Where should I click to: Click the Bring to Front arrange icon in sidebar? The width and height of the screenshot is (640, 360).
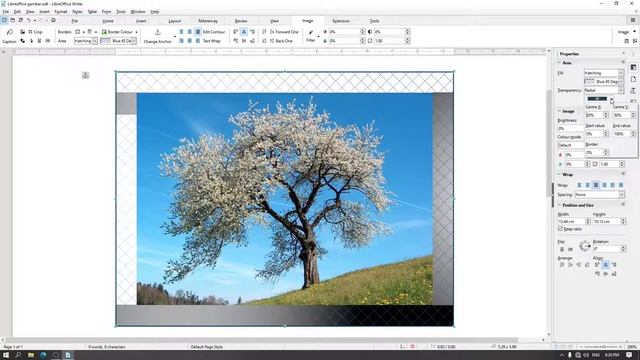tap(562, 265)
